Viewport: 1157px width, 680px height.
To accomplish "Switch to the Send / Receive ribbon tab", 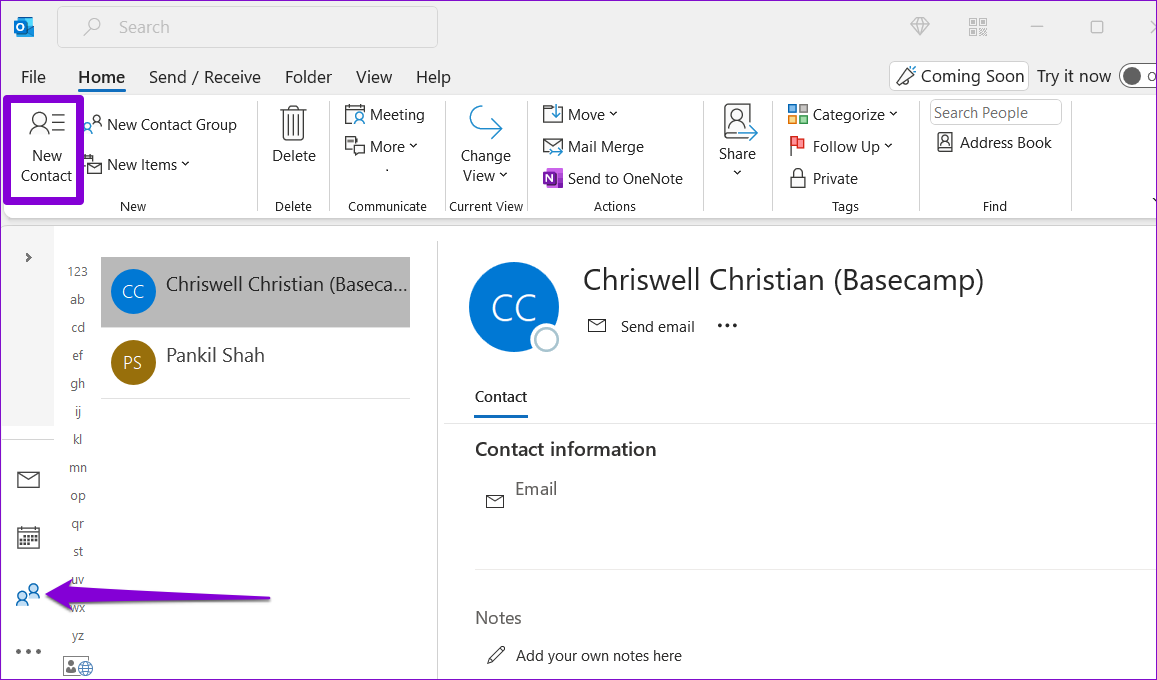I will tap(205, 77).
